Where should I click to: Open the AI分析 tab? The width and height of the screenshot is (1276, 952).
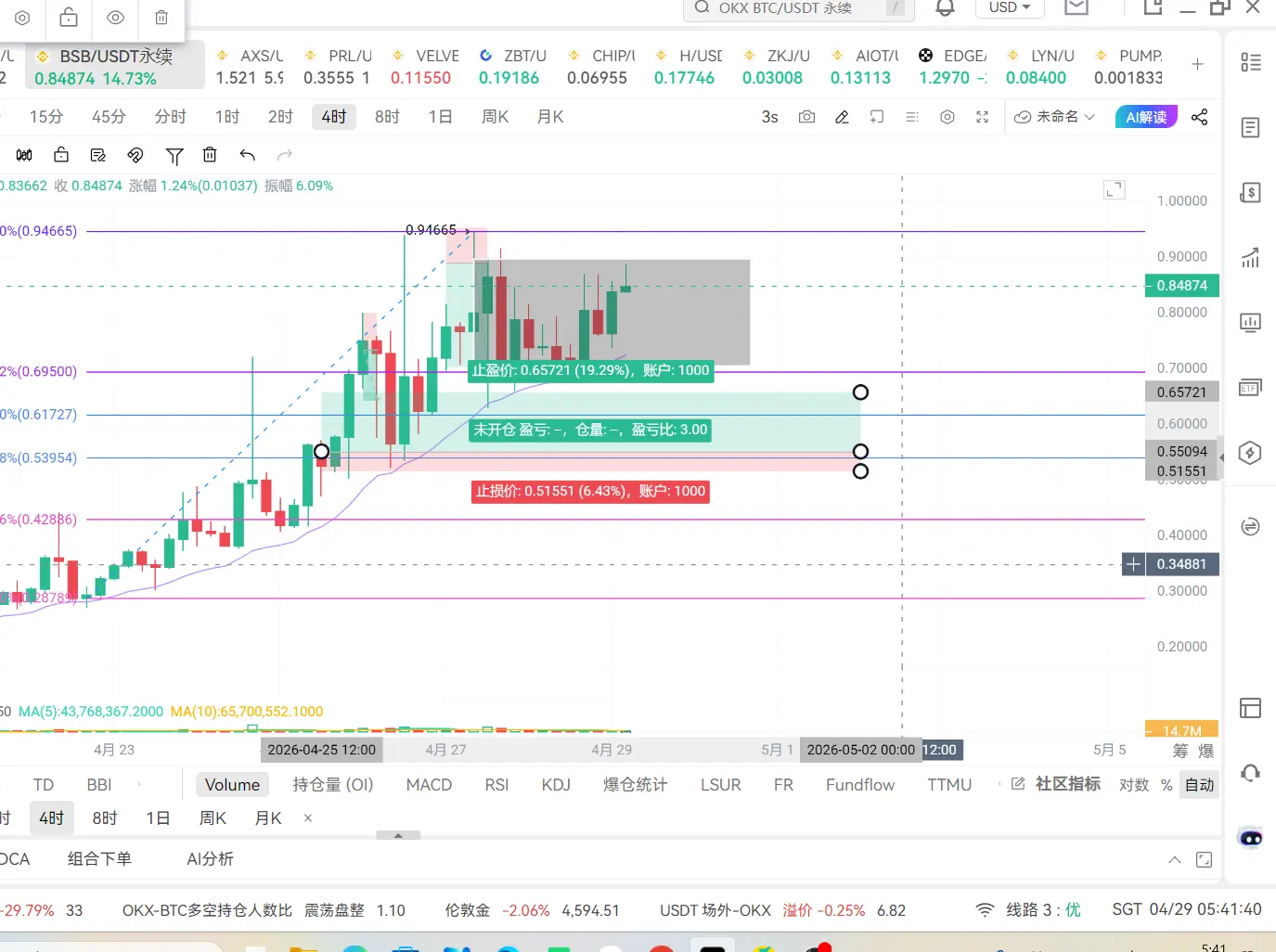point(210,859)
